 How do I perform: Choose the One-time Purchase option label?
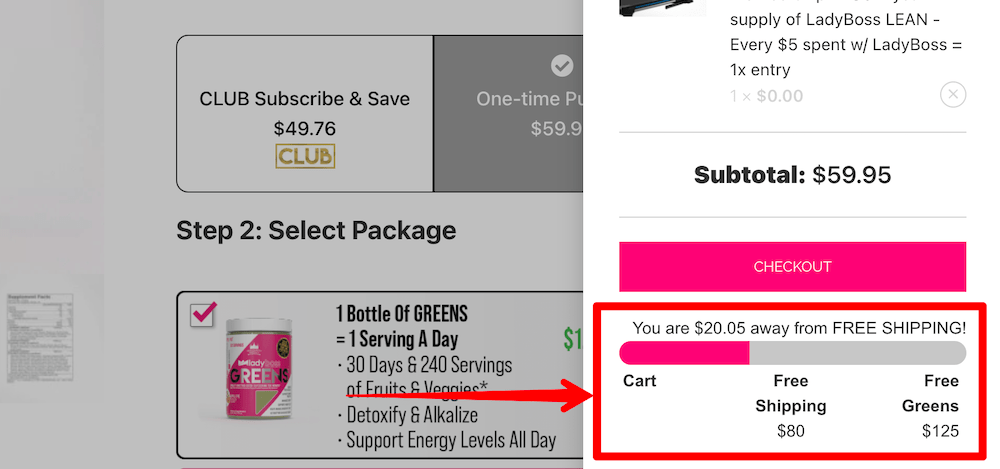(530, 99)
